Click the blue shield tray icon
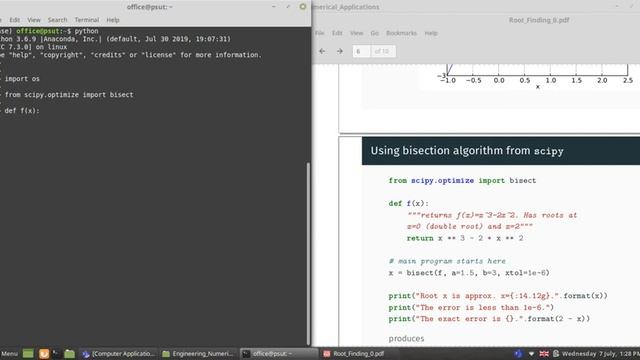Image resolution: width=640 pixels, height=360 pixels. pyautogui.click(x=518, y=354)
